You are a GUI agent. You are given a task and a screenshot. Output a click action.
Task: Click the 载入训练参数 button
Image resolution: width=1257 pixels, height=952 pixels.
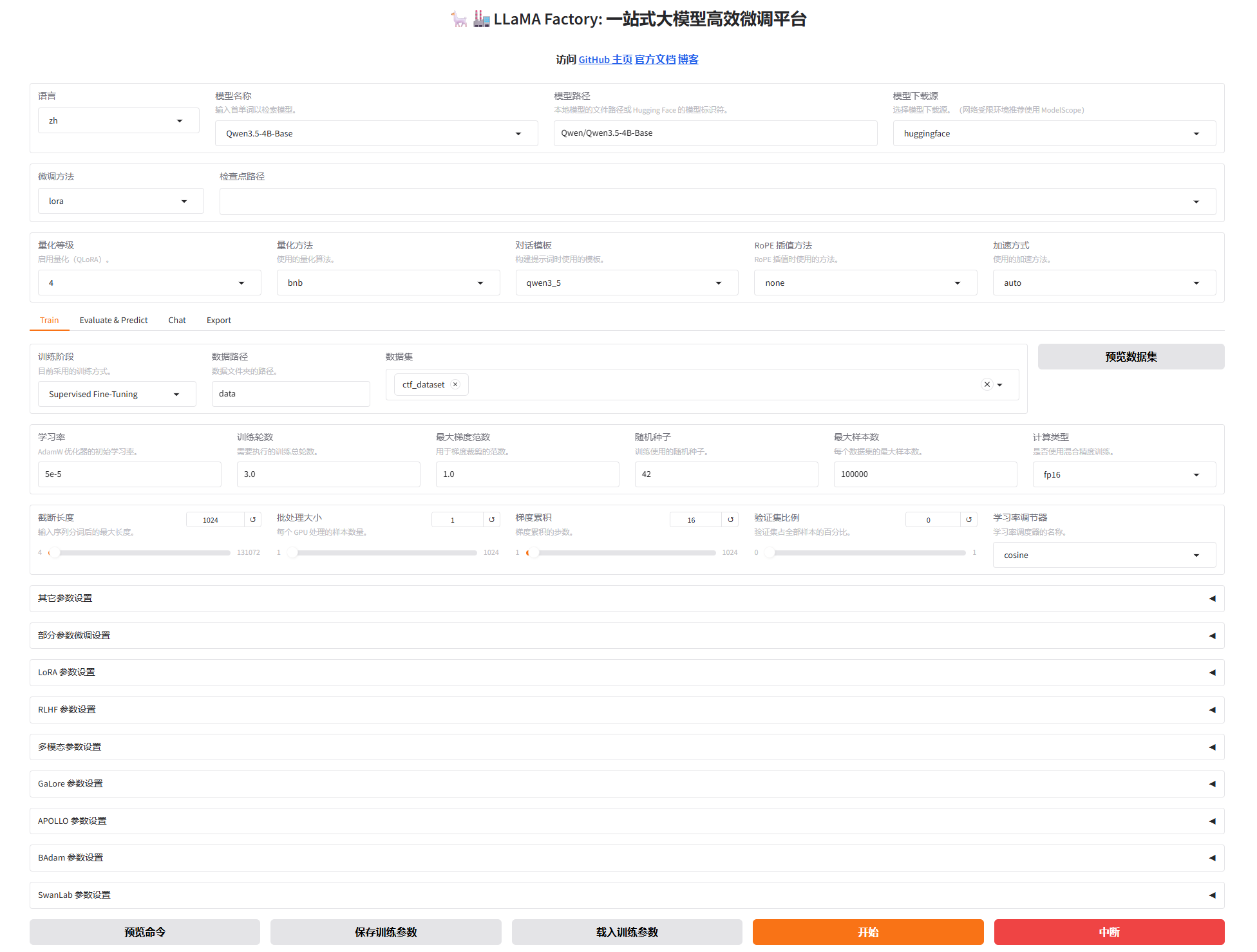627,932
